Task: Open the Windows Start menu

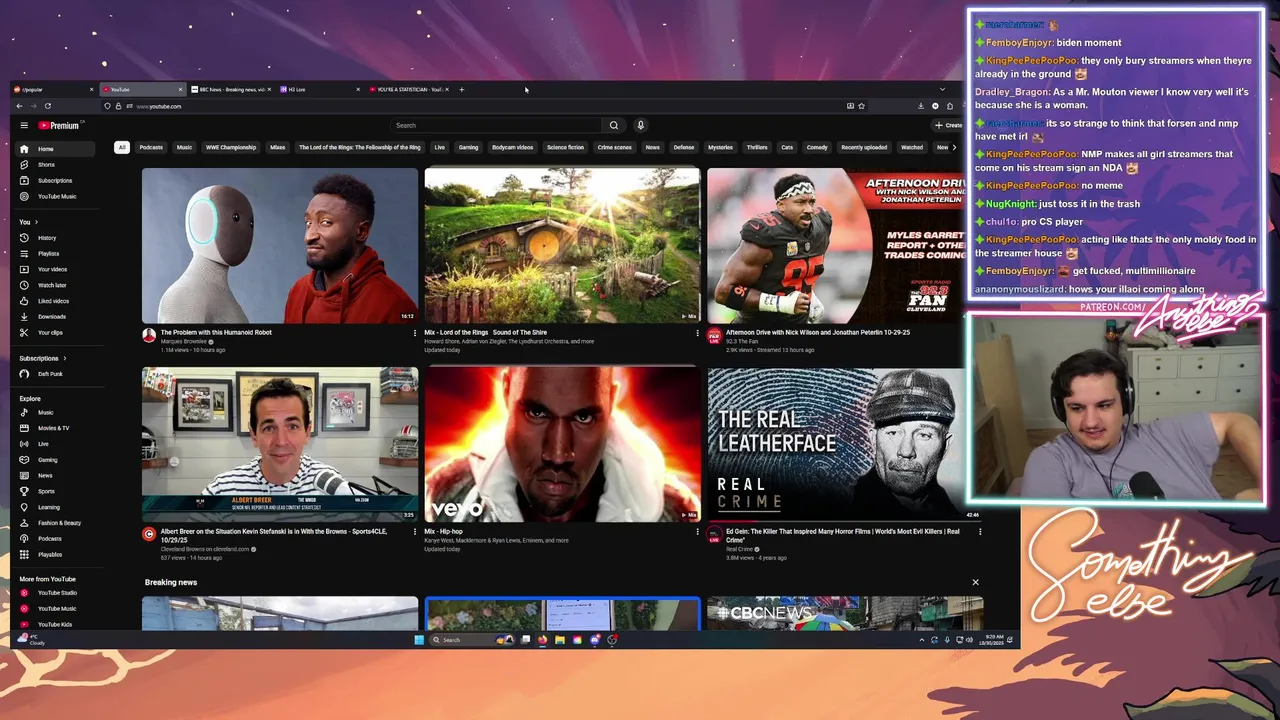Action: coord(419,640)
